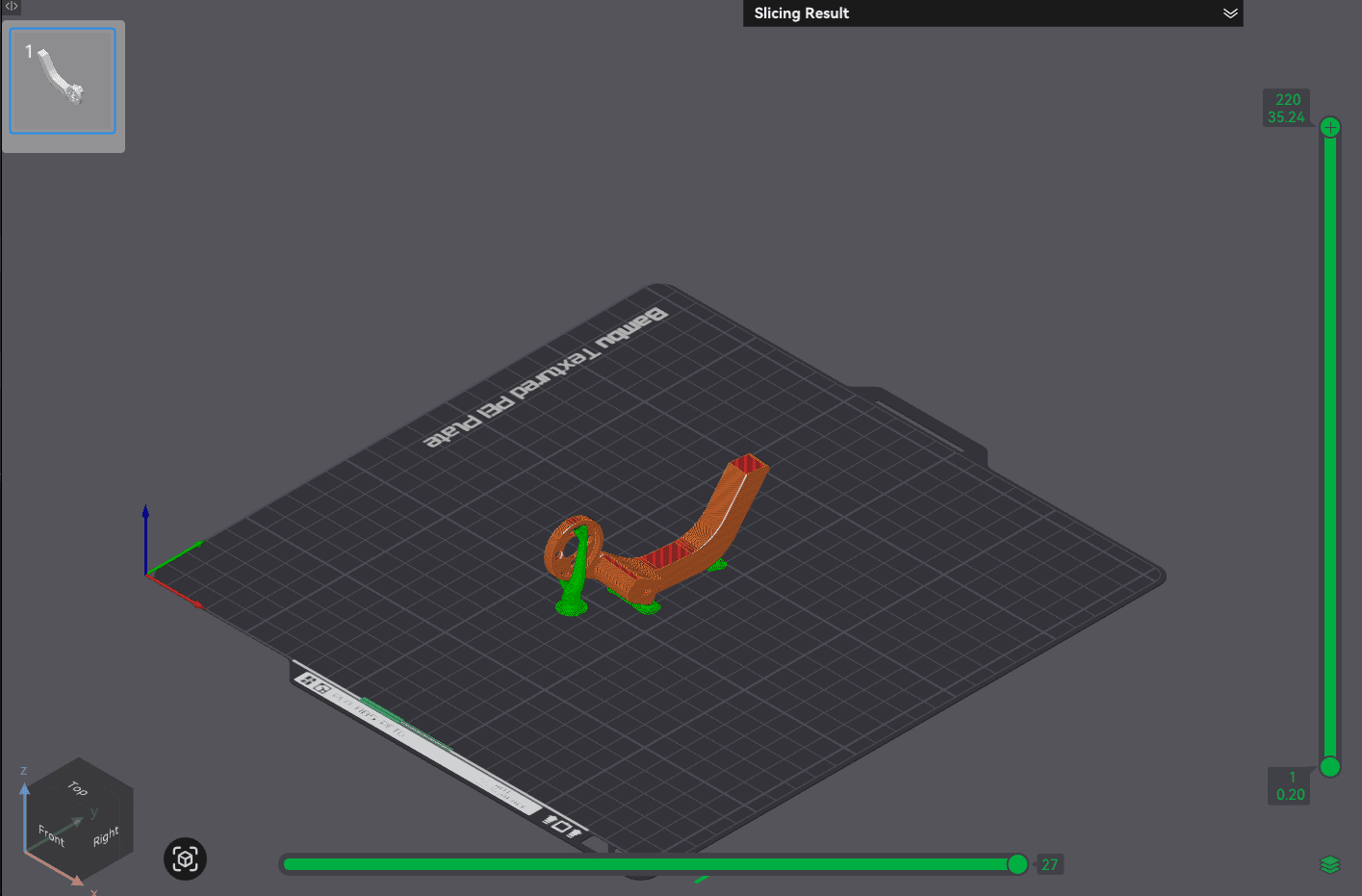
Task: Click the top layer slider handle
Action: coord(1330,127)
